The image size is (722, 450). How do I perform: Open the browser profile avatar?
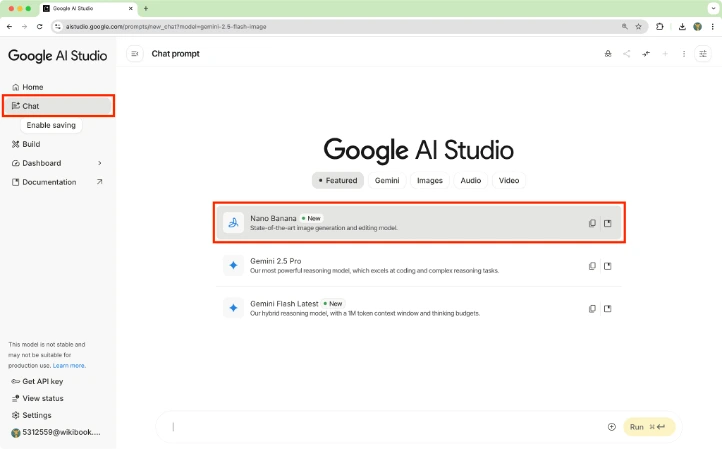coord(697,27)
